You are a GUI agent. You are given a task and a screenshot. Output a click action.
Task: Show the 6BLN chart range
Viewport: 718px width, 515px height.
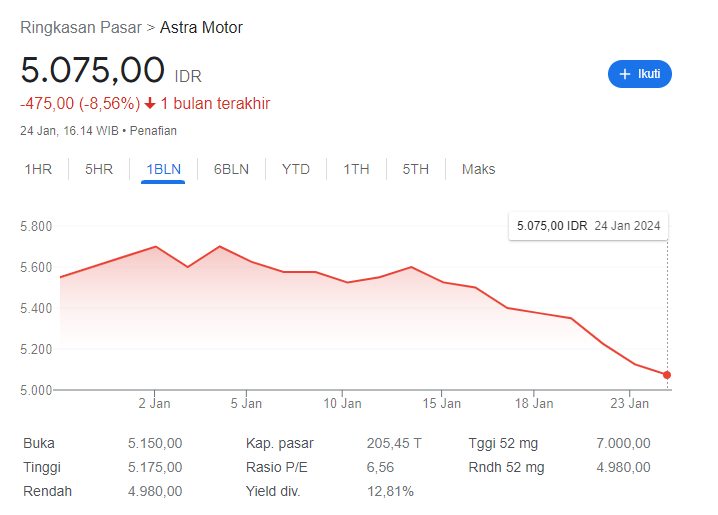[x=231, y=169]
